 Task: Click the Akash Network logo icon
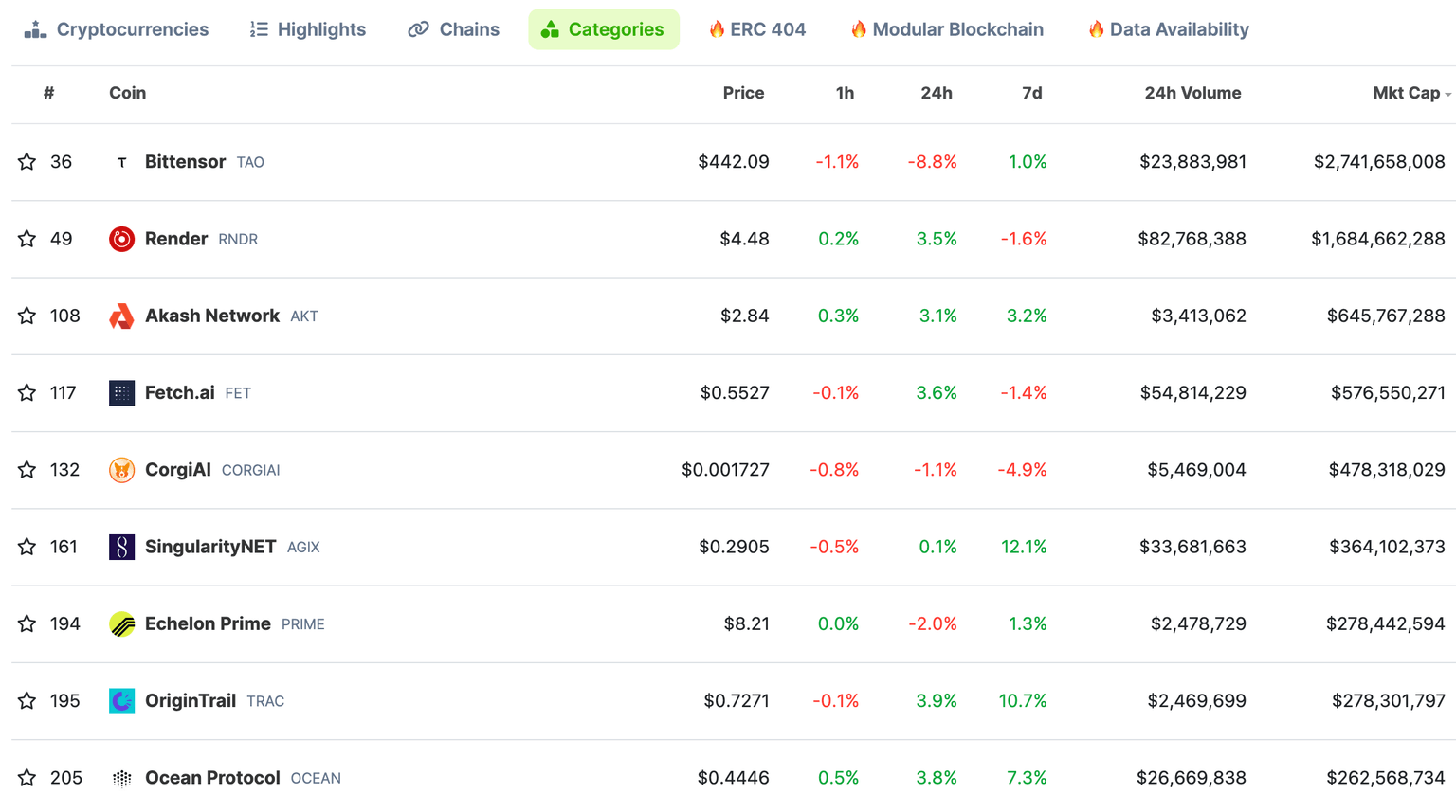[121, 316]
